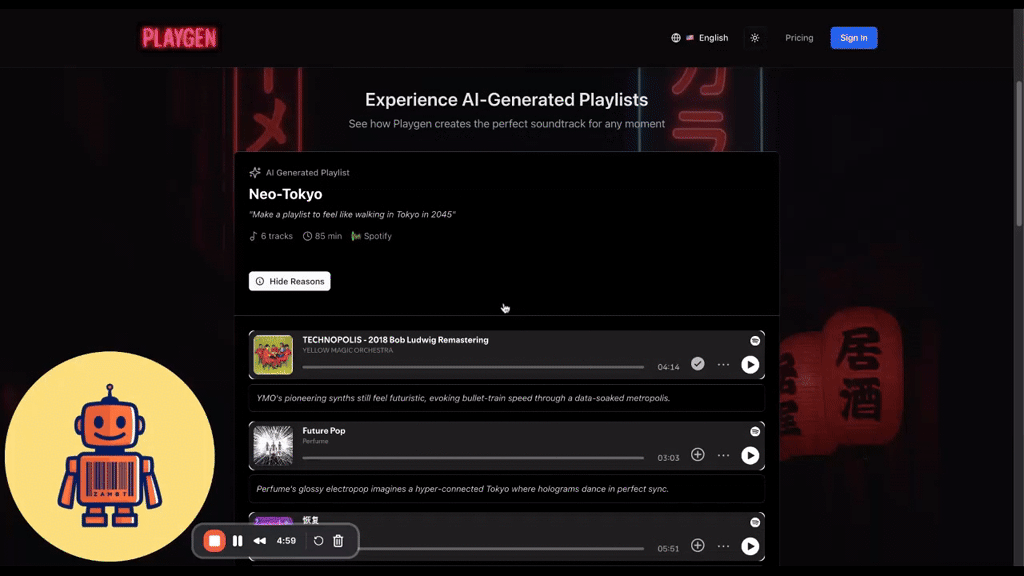
Task: Restart the recording with the loop icon
Action: click(x=318, y=541)
